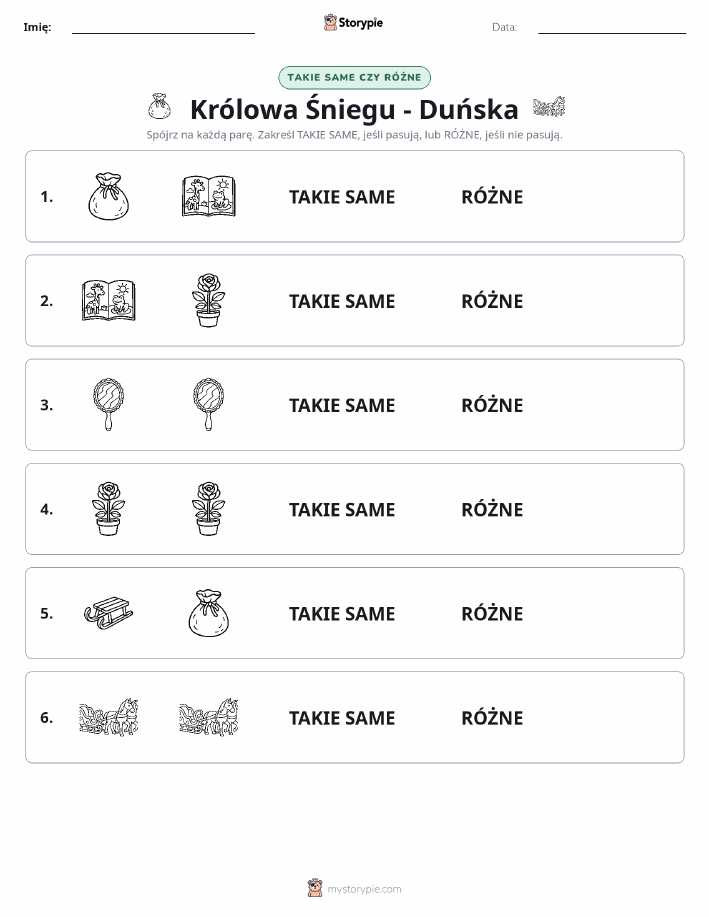Viewport: 709px width, 917px height.
Task: Click the sack icon in row 5
Action: point(209,613)
